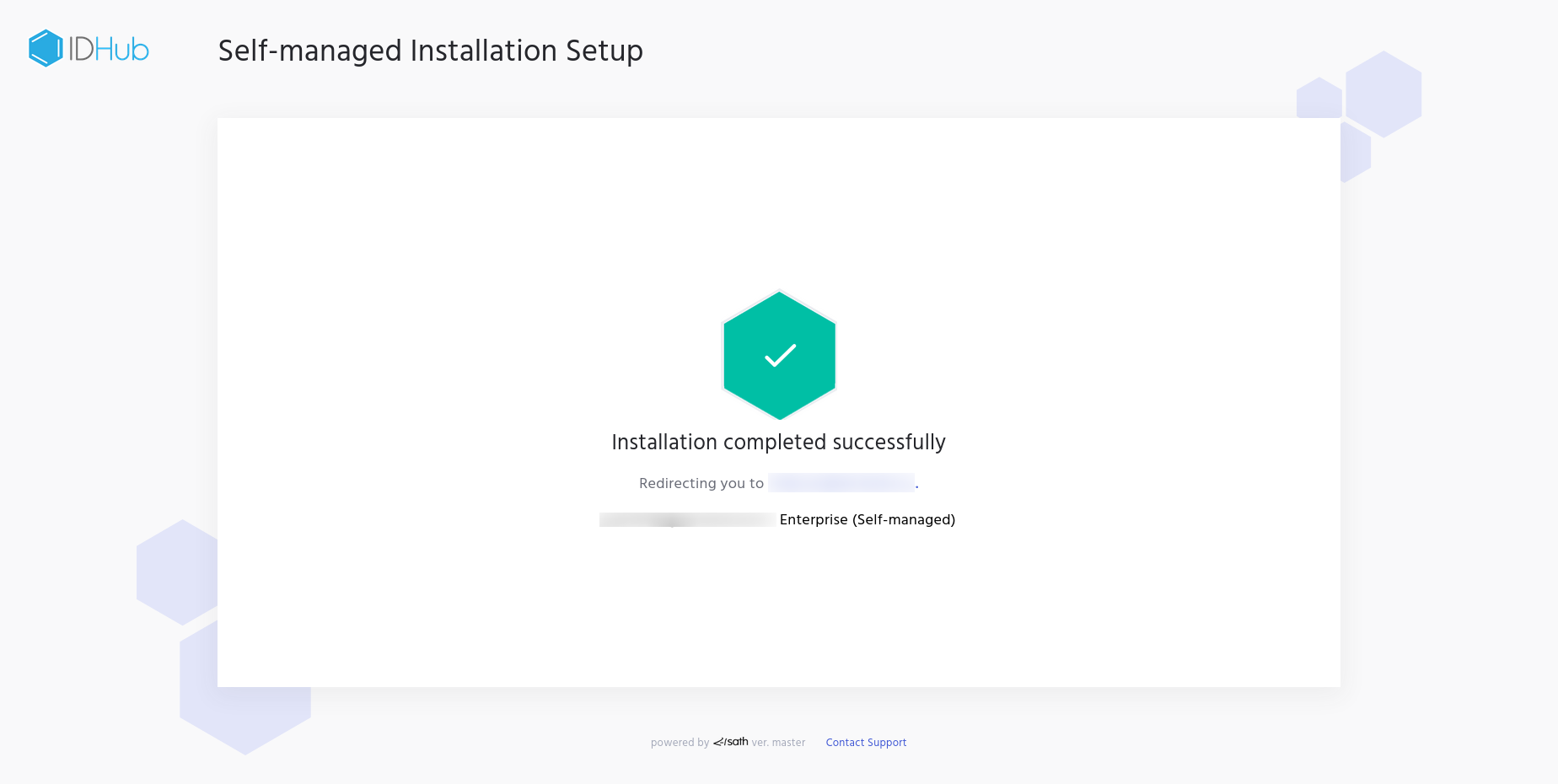Click the large lavender hexagon below card's bottom-left
The height and width of the screenshot is (784, 1558).
click(x=244, y=717)
